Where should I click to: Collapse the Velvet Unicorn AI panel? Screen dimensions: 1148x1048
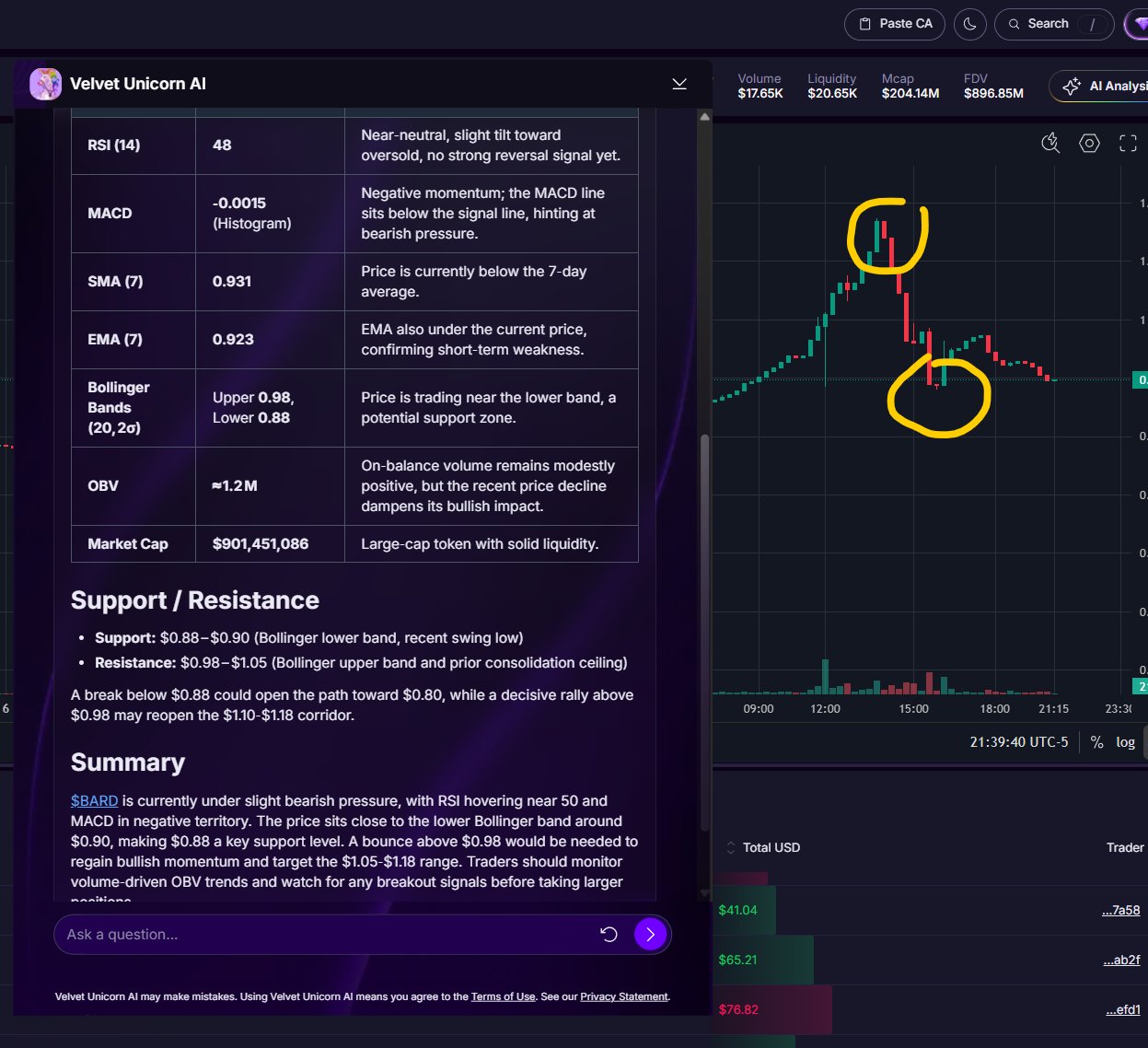click(679, 84)
